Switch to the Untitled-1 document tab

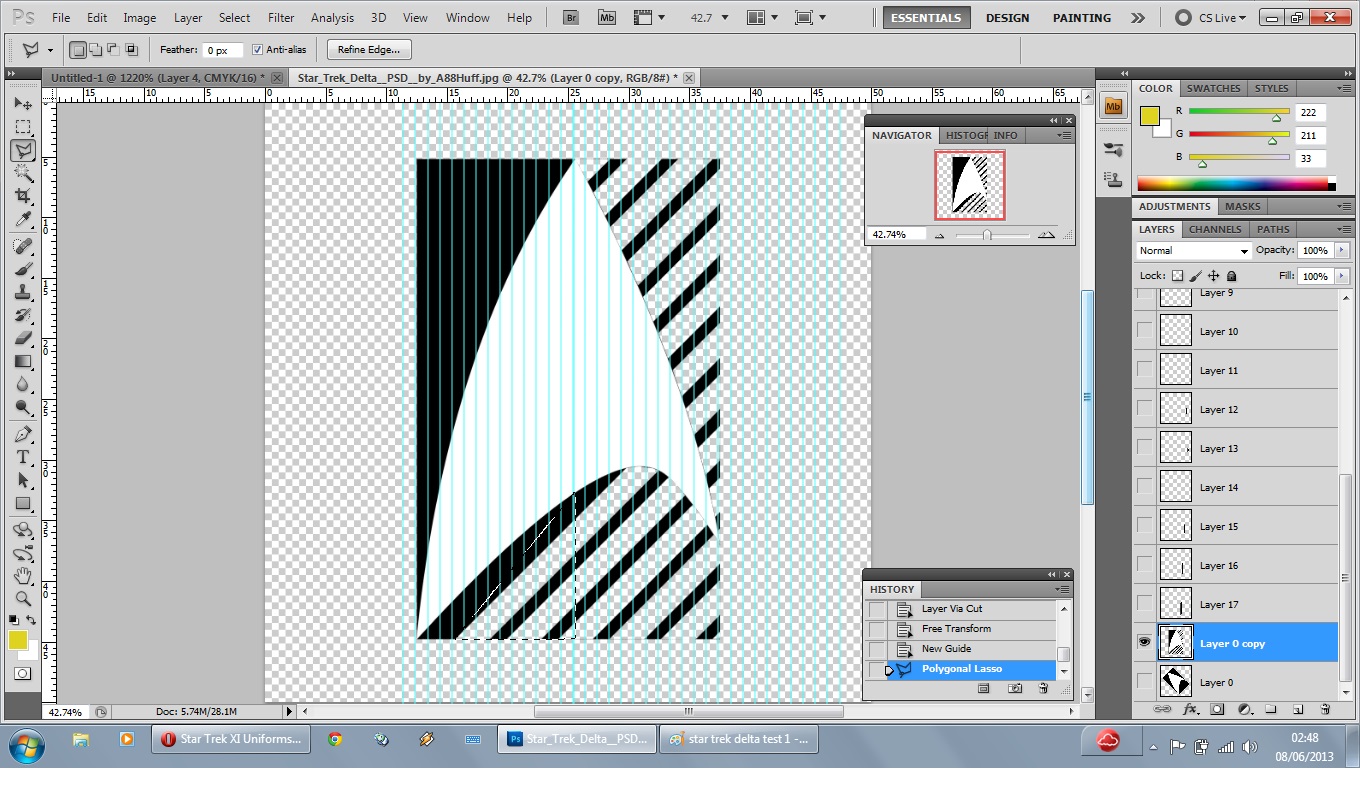click(x=156, y=77)
